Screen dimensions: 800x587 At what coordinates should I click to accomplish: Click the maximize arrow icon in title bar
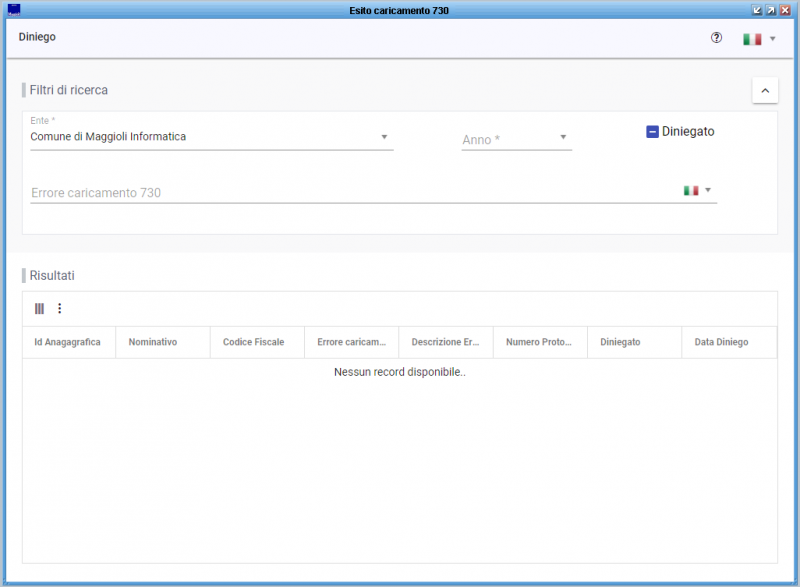771,9
